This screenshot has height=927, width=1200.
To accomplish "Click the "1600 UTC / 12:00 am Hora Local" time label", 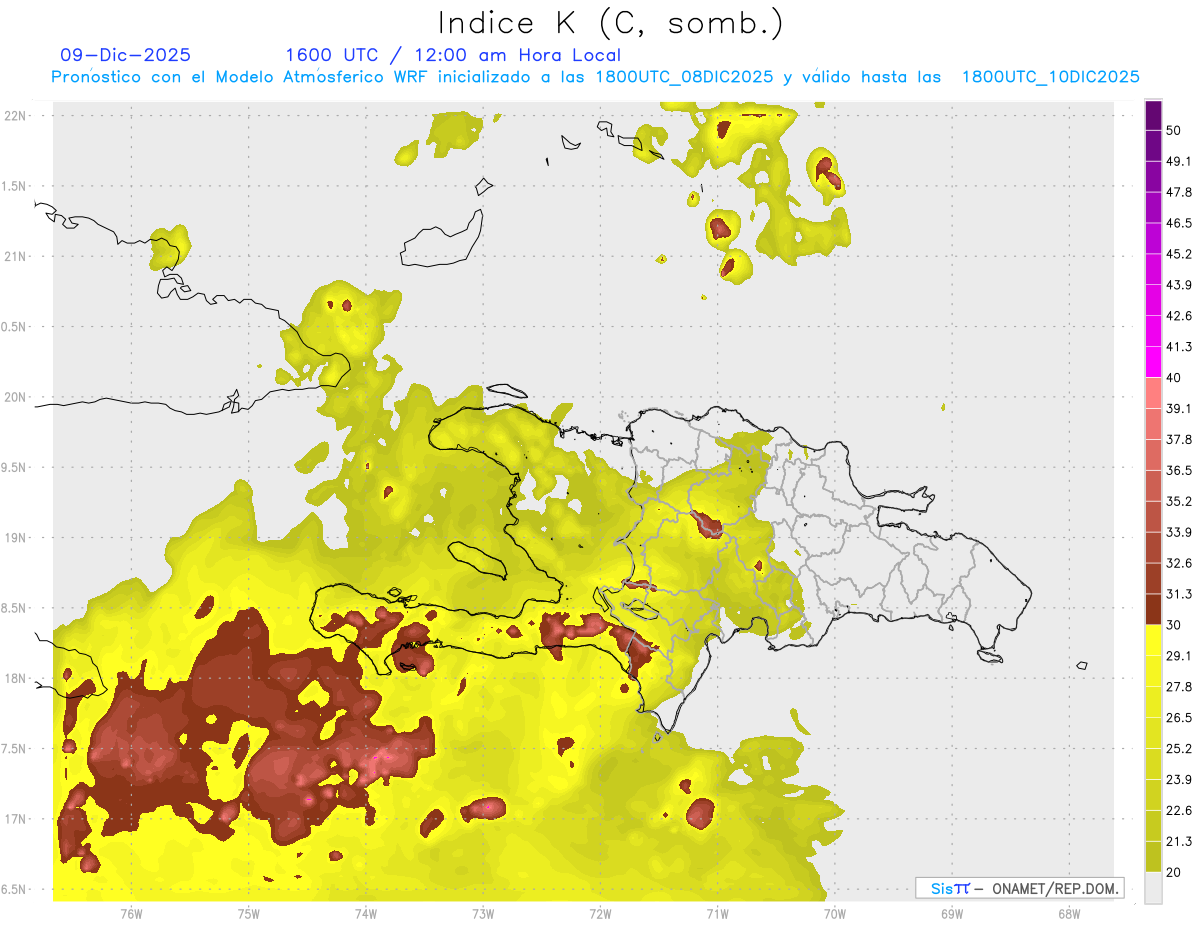I will point(453,55).
